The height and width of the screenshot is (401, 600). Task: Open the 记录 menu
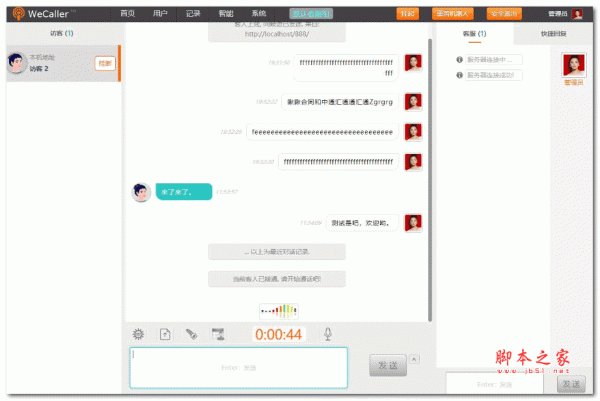pos(193,14)
